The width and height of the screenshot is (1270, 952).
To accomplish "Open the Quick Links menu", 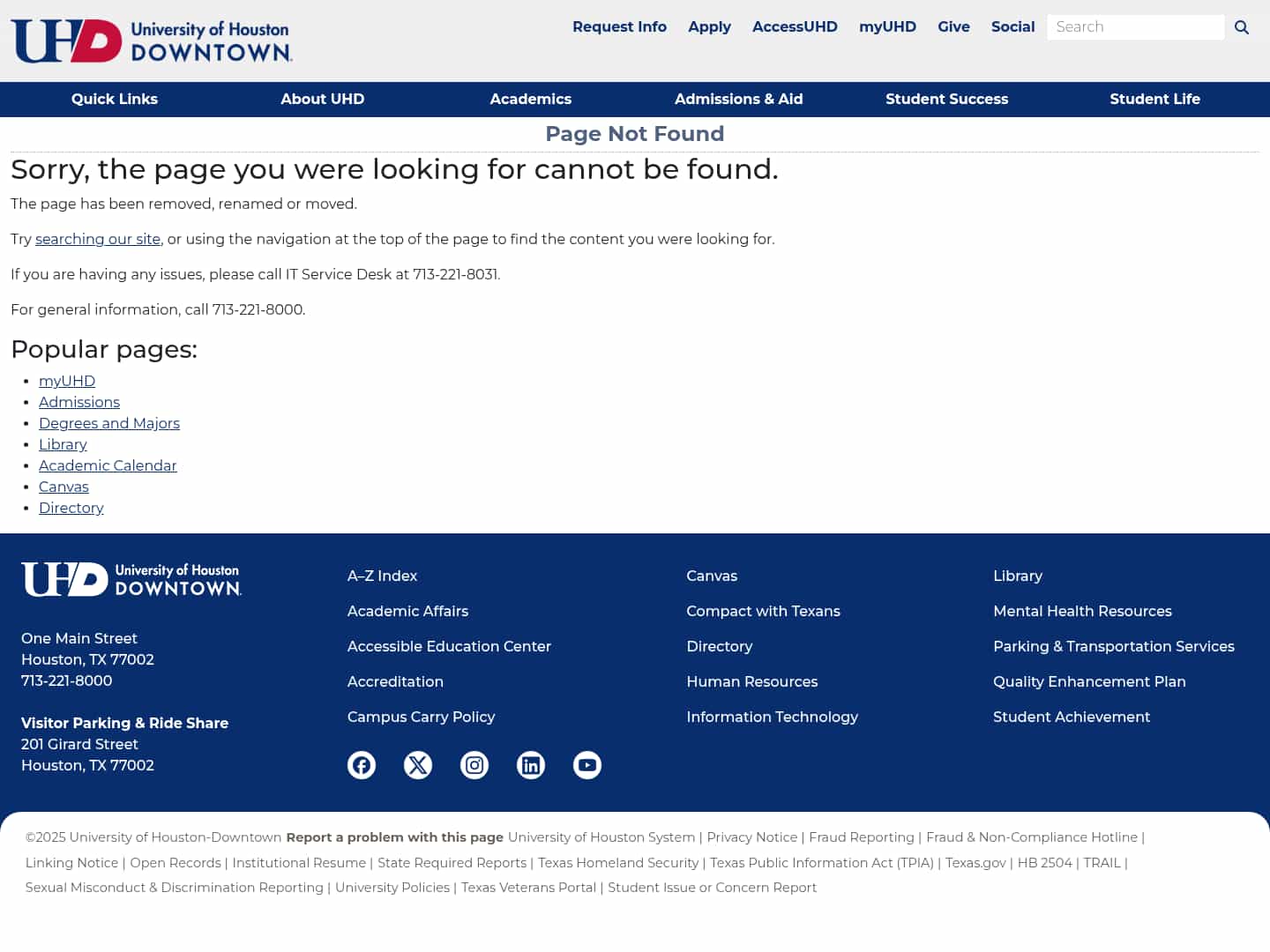I will pos(115,100).
